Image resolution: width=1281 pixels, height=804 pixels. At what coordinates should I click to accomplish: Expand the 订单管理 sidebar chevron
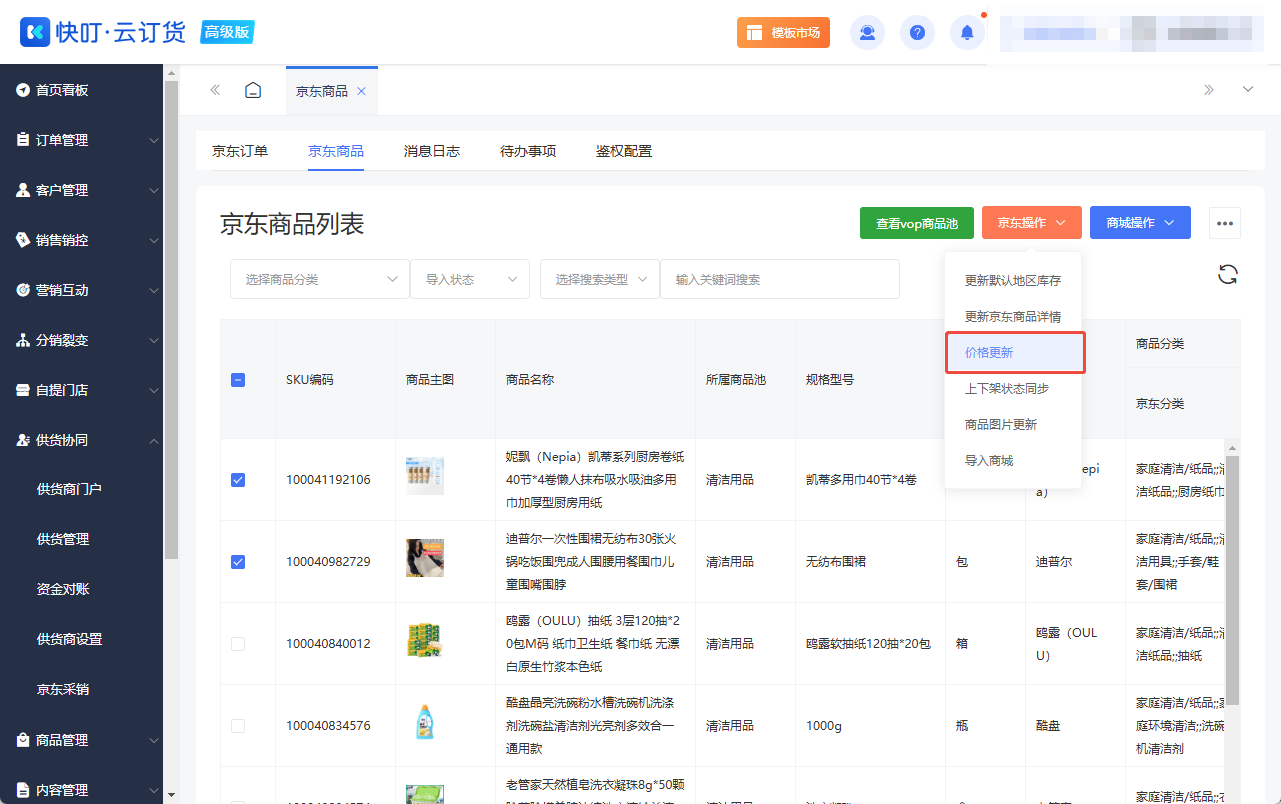coord(153,141)
